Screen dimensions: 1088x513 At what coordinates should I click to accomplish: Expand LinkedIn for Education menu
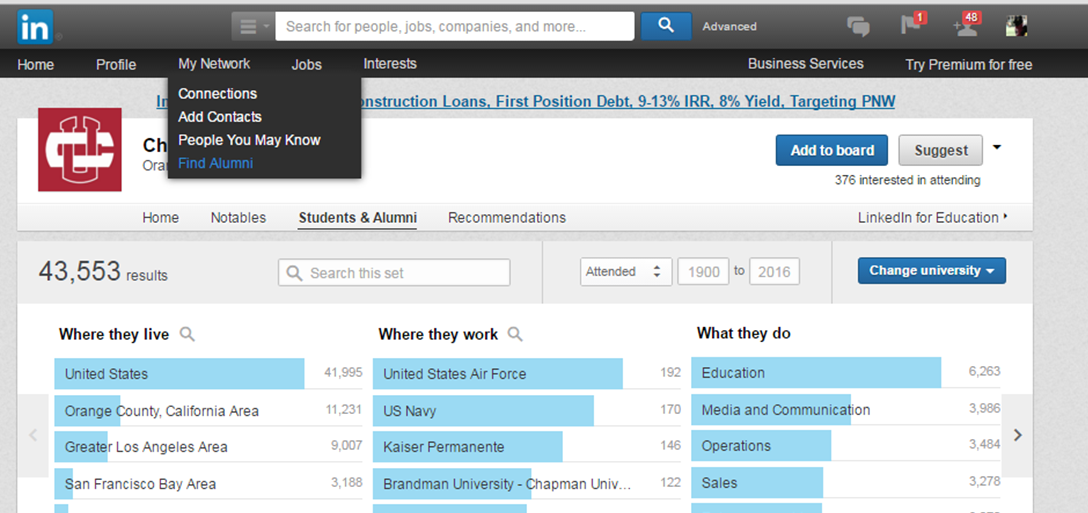933,218
